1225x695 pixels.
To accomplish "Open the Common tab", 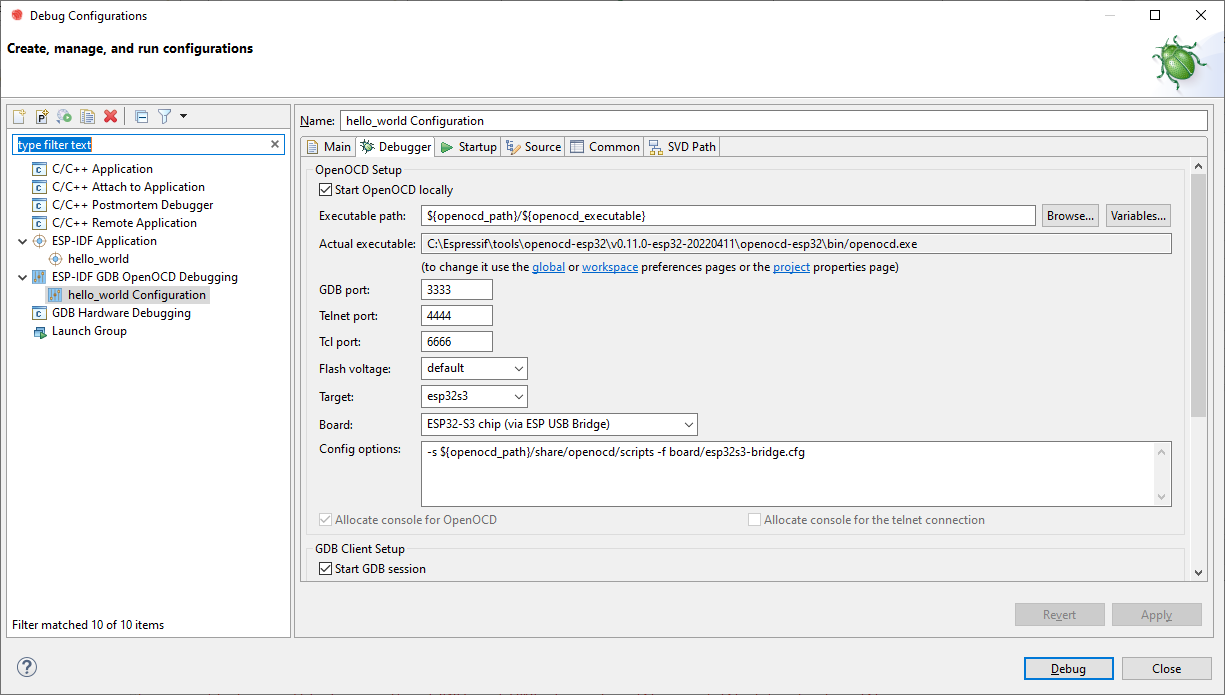I will [x=604, y=147].
